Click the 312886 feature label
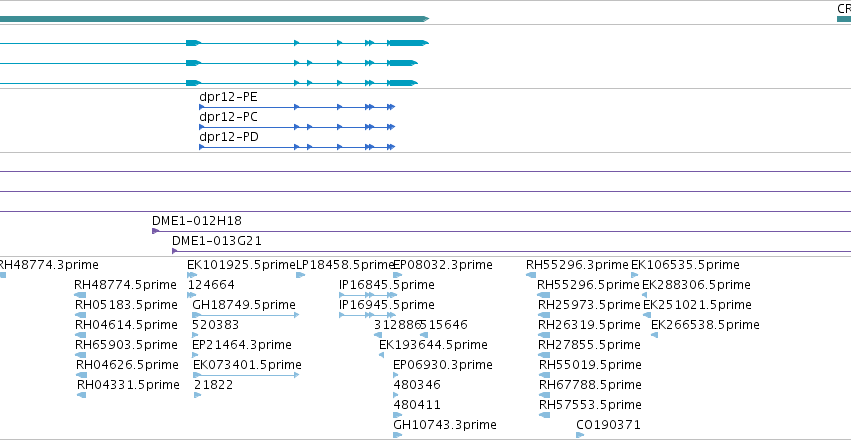The height and width of the screenshot is (440, 851). (x=397, y=325)
